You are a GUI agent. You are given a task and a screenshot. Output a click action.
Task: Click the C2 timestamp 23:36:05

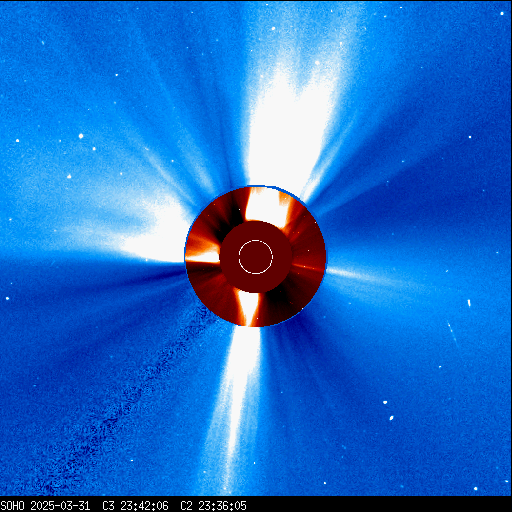222,506
